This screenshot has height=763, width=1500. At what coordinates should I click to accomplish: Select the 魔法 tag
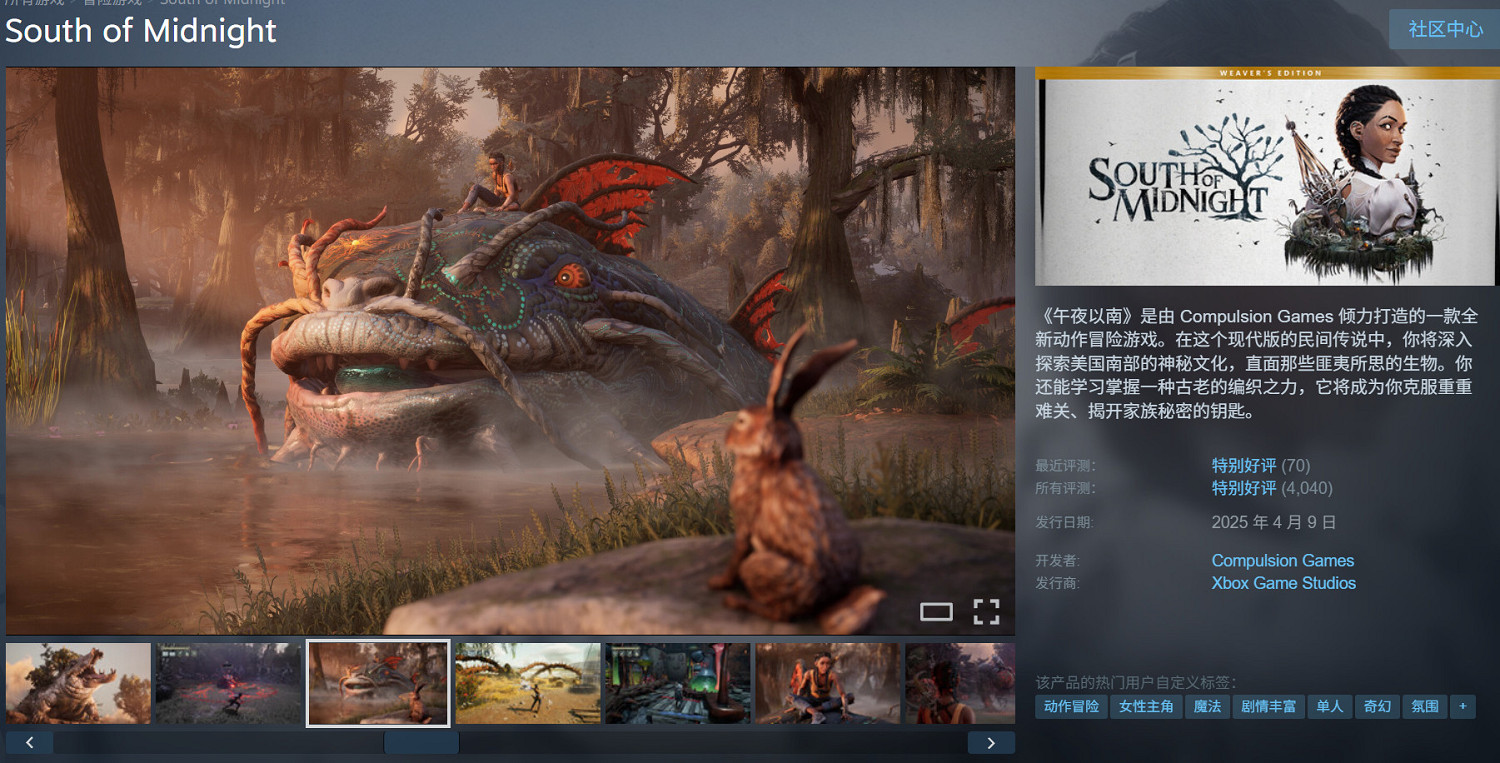[x=1207, y=706]
